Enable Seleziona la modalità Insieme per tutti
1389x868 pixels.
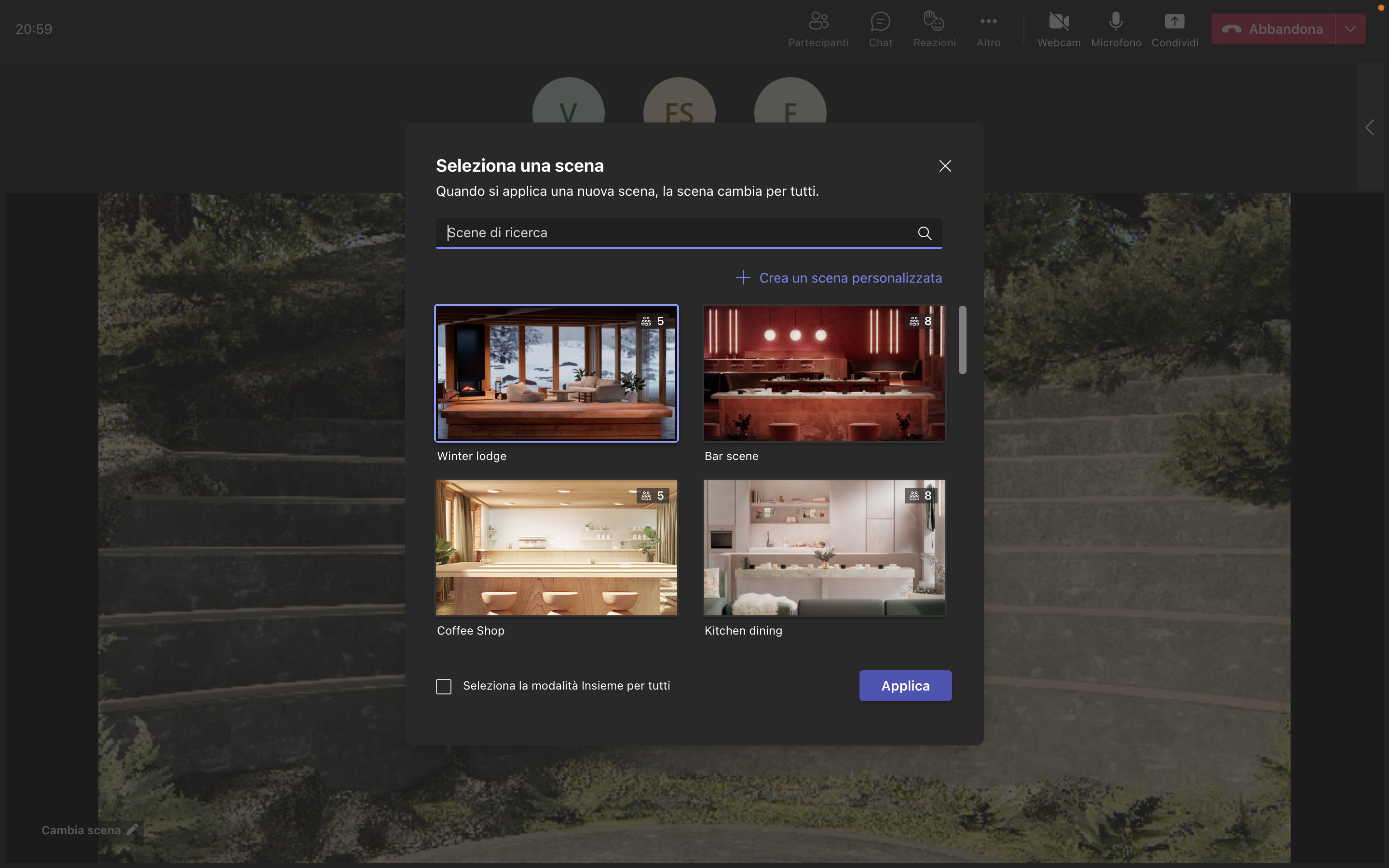pos(444,686)
